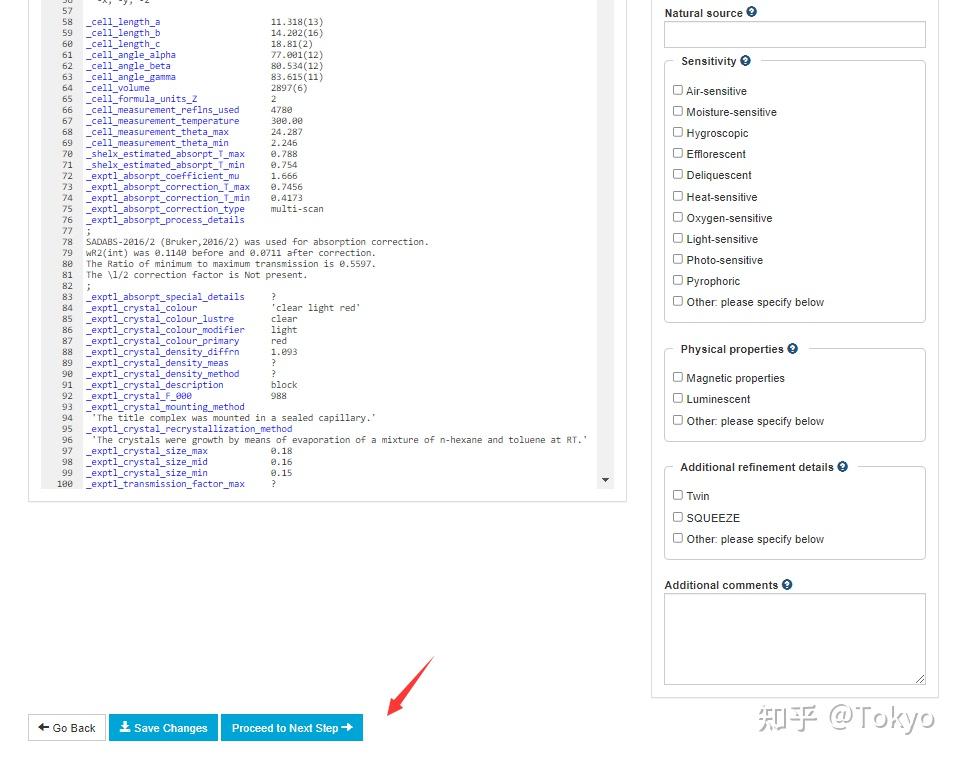Check Other under Additional refinement details

click(678, 538)
